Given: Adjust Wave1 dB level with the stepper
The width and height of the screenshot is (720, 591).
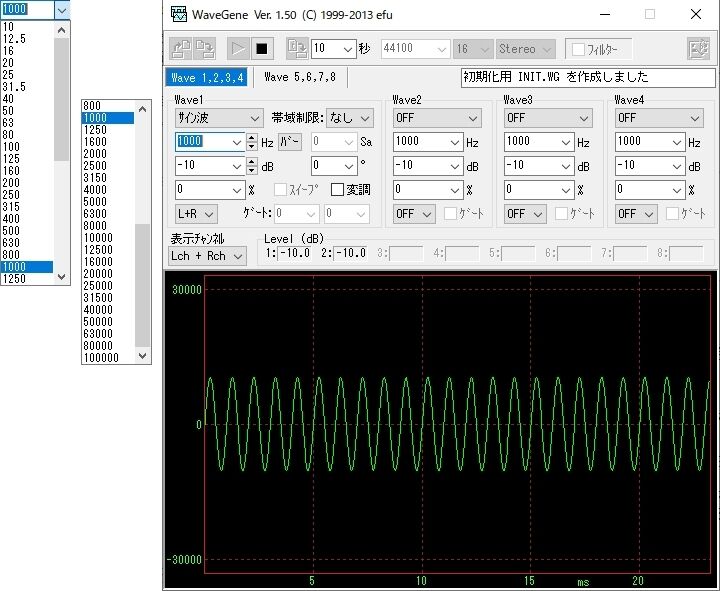Looking at the screenshot, I should coord(252,166).
